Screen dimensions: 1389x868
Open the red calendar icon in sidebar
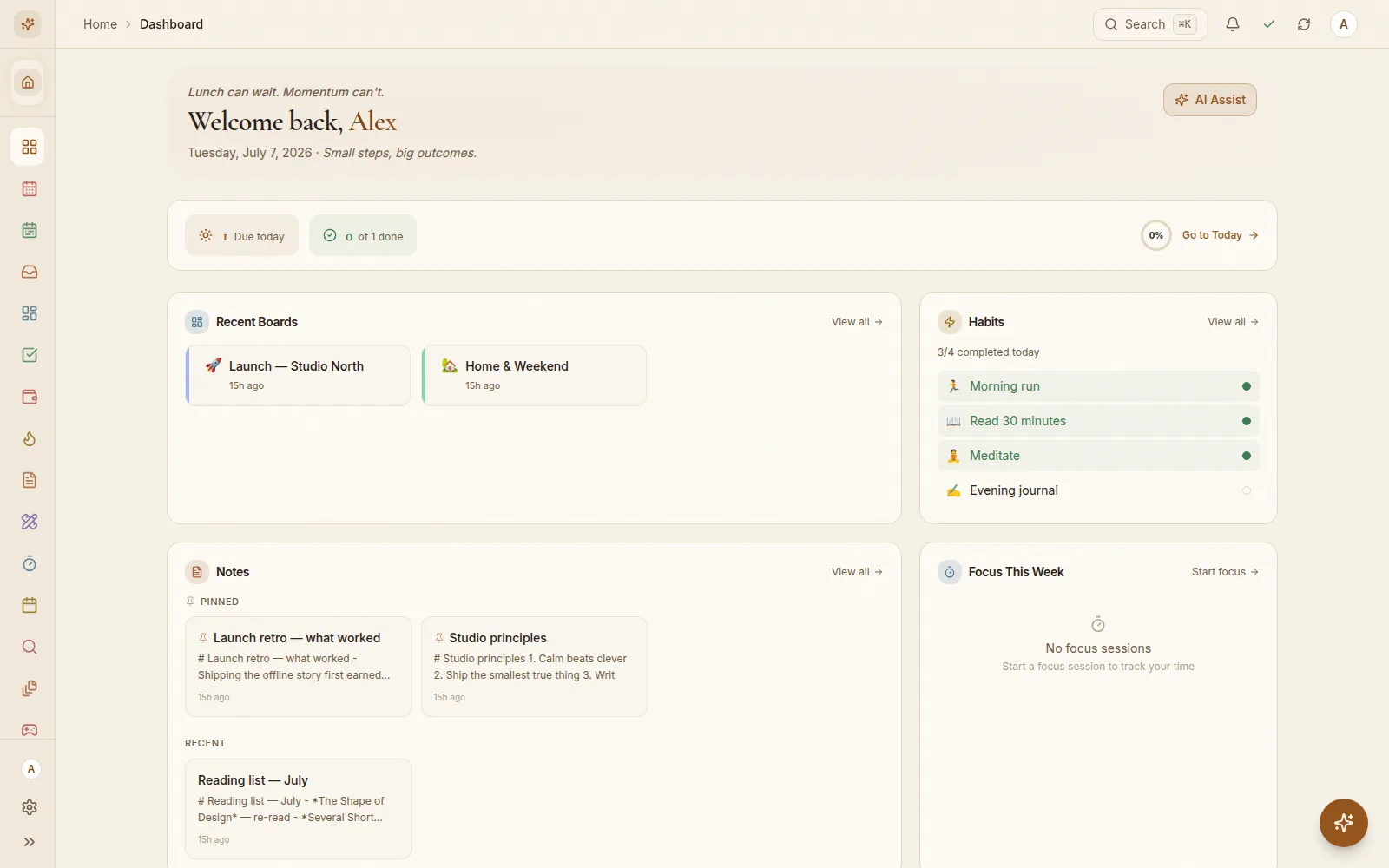click(x=30, y=188)
